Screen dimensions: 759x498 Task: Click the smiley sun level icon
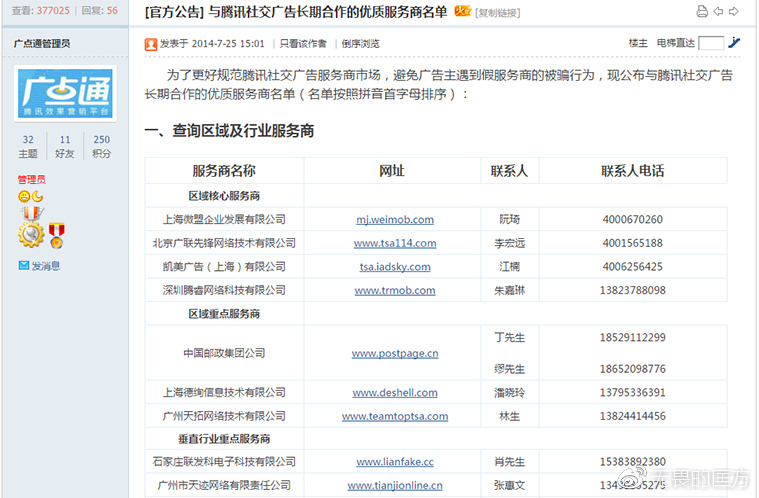click(24, 196)
